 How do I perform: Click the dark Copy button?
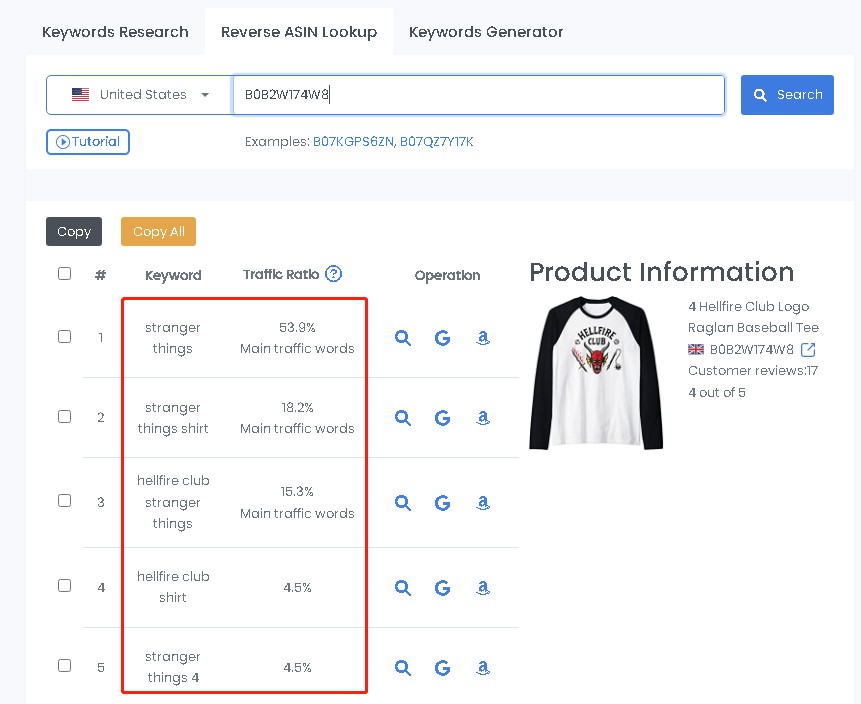[x=74, y=232]
